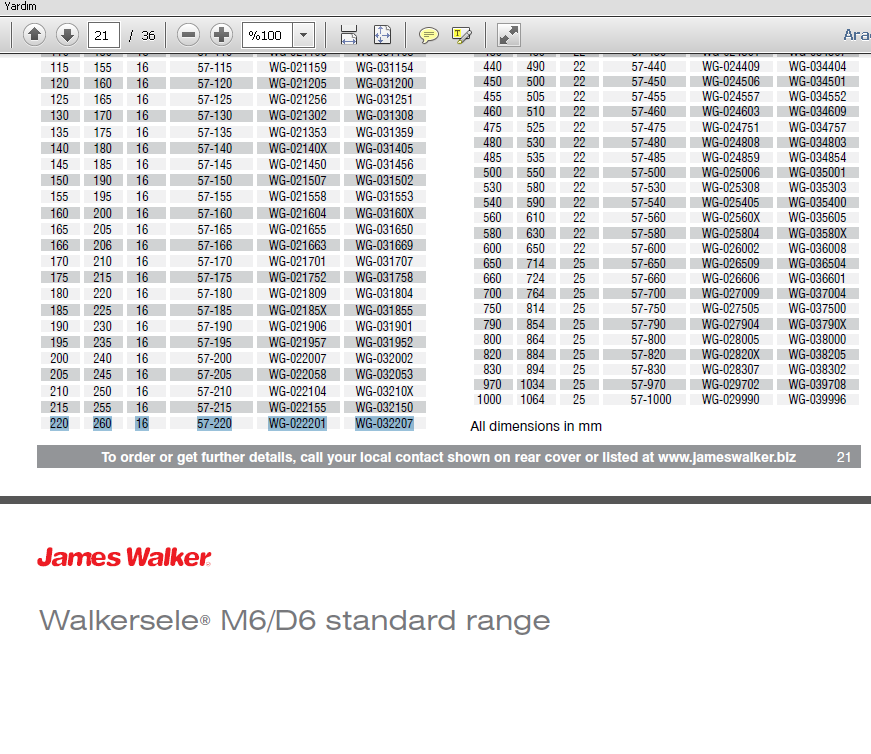Select the cell reading 57-440
Screen dimensions: 871x754
point(648,66)
